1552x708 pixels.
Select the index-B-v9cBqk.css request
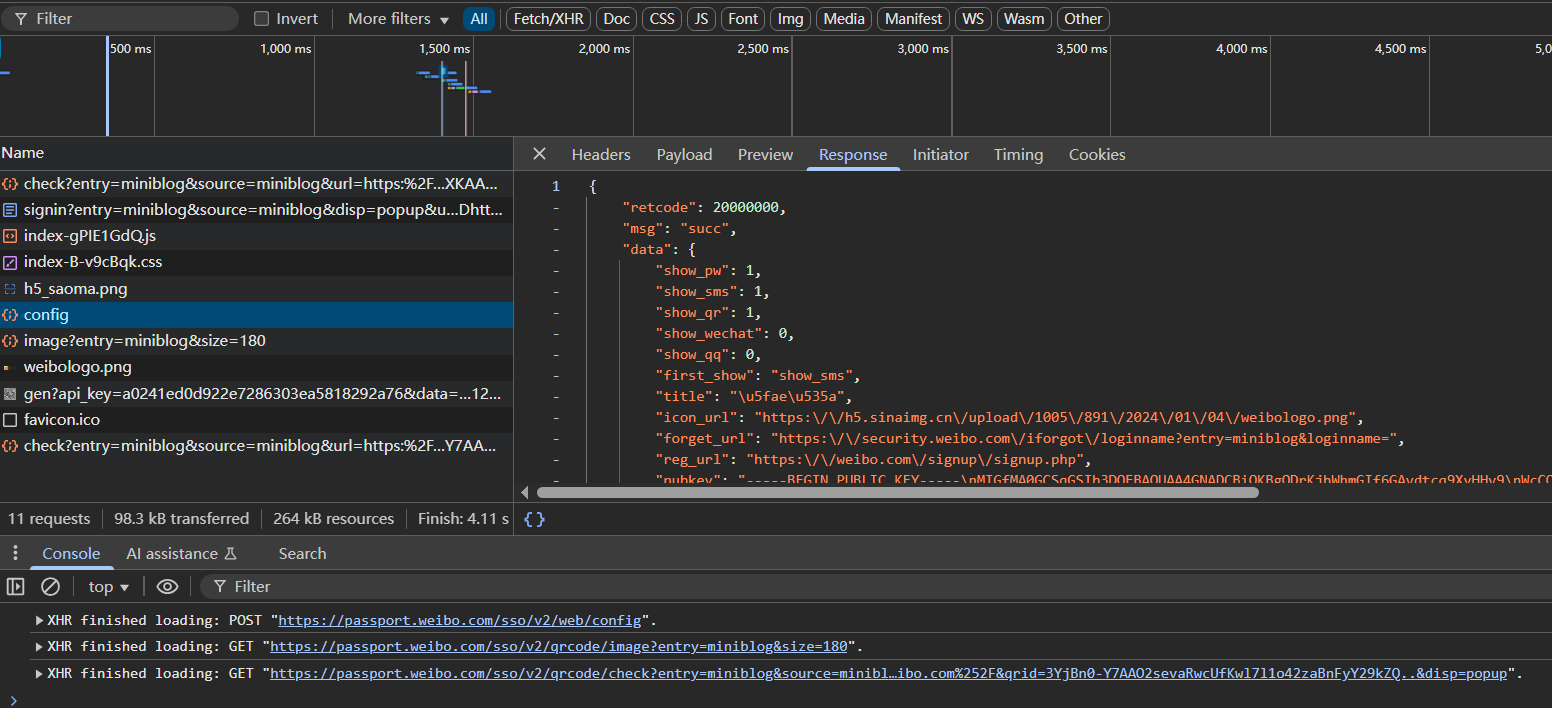tap(92, 262)
